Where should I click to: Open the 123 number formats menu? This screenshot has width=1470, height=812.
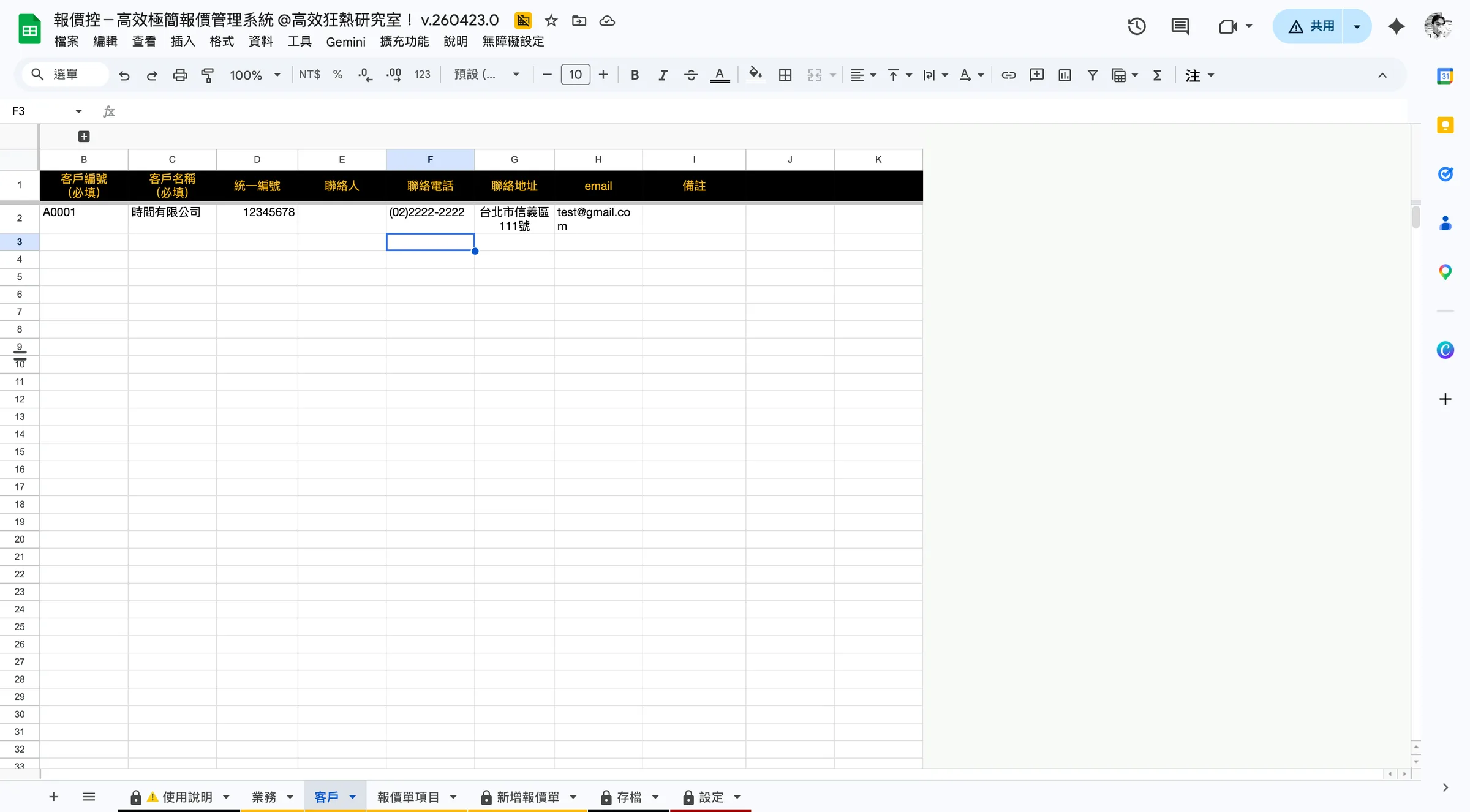pyautogui.click(x=422, y=75)
